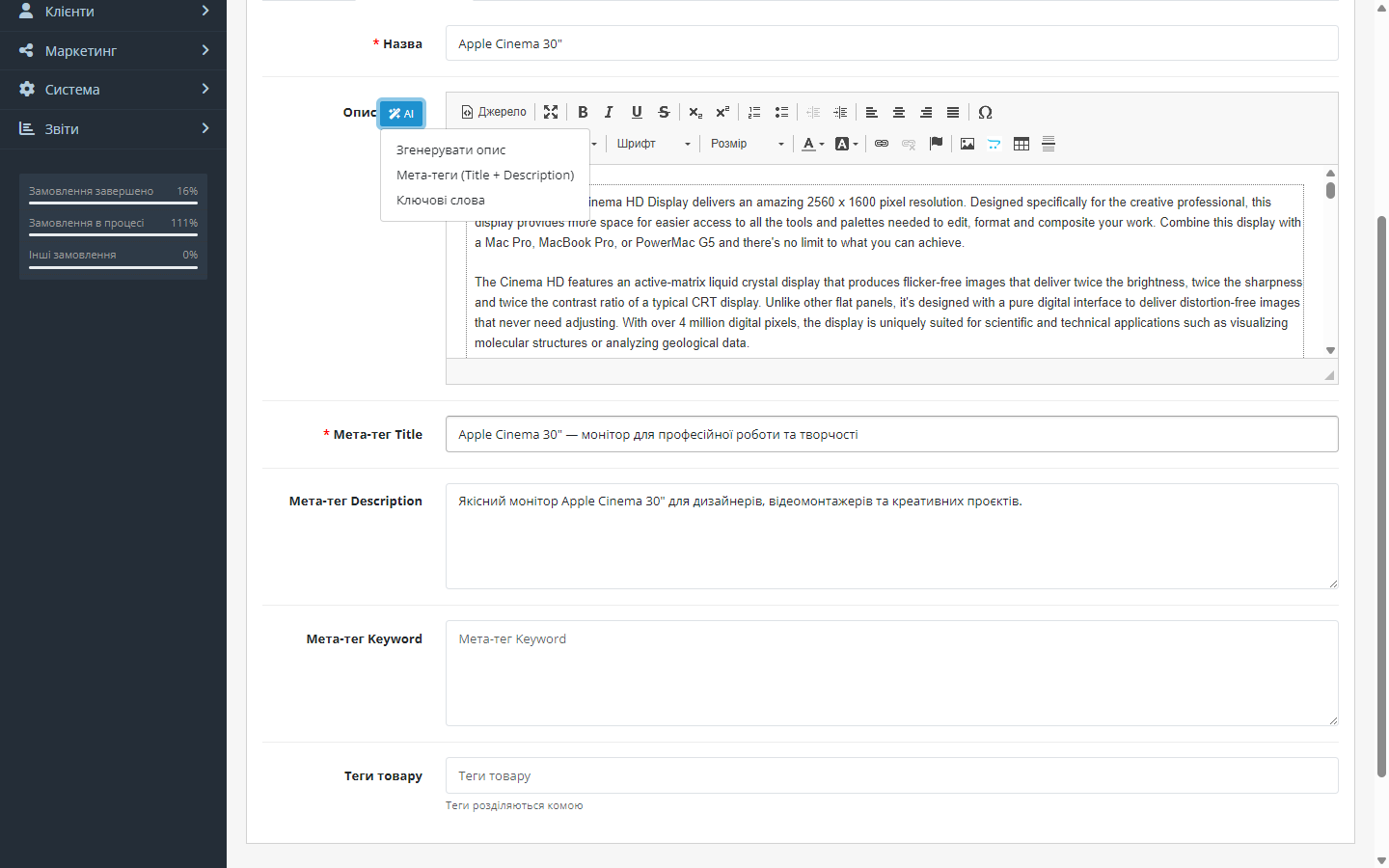
Task: Insert a special character (Omega)
Action: tap(985, 112)
